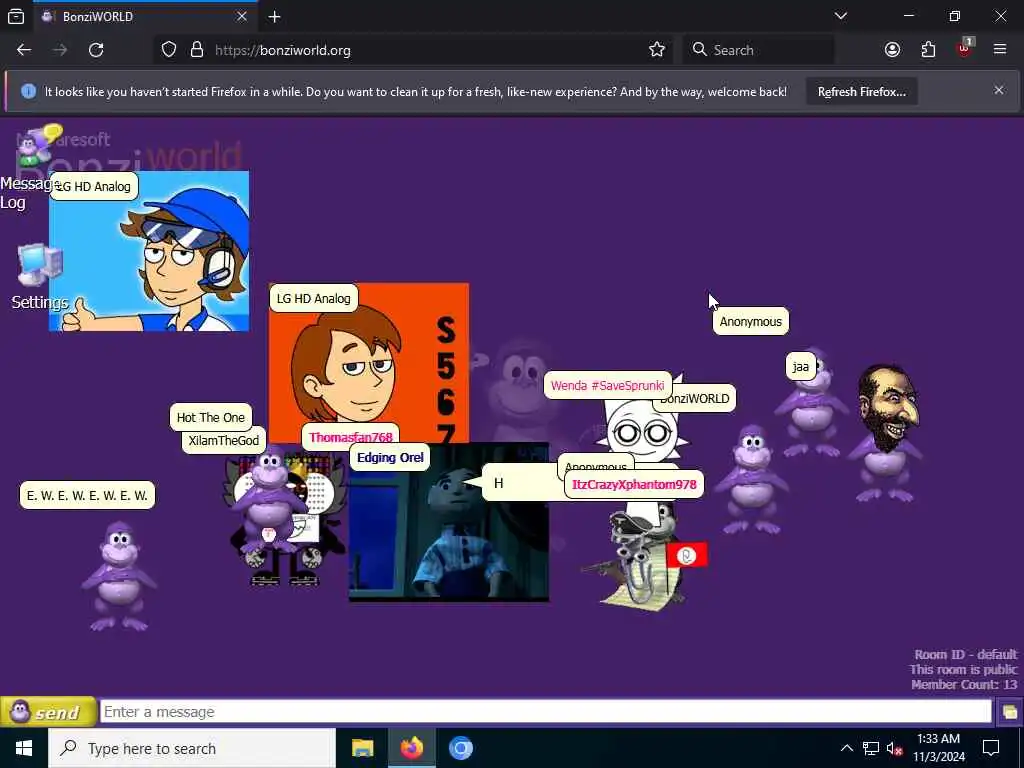Click the bearded-head Bonzi character
1024x768 pixels.
click(887, 434)
